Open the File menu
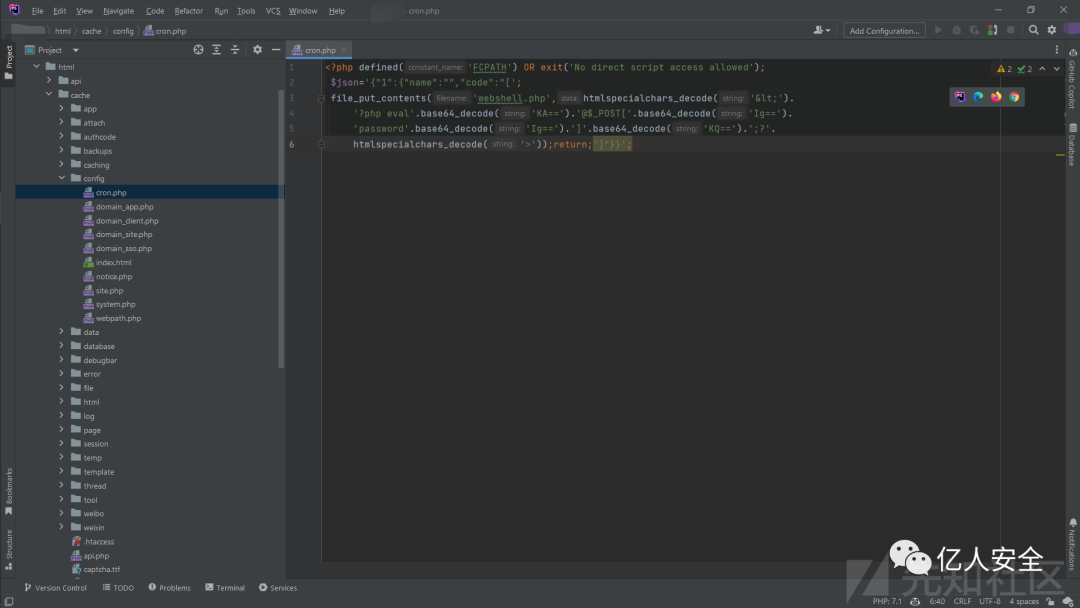Viewport: 1080px width, 608px height. coord(37,11)
